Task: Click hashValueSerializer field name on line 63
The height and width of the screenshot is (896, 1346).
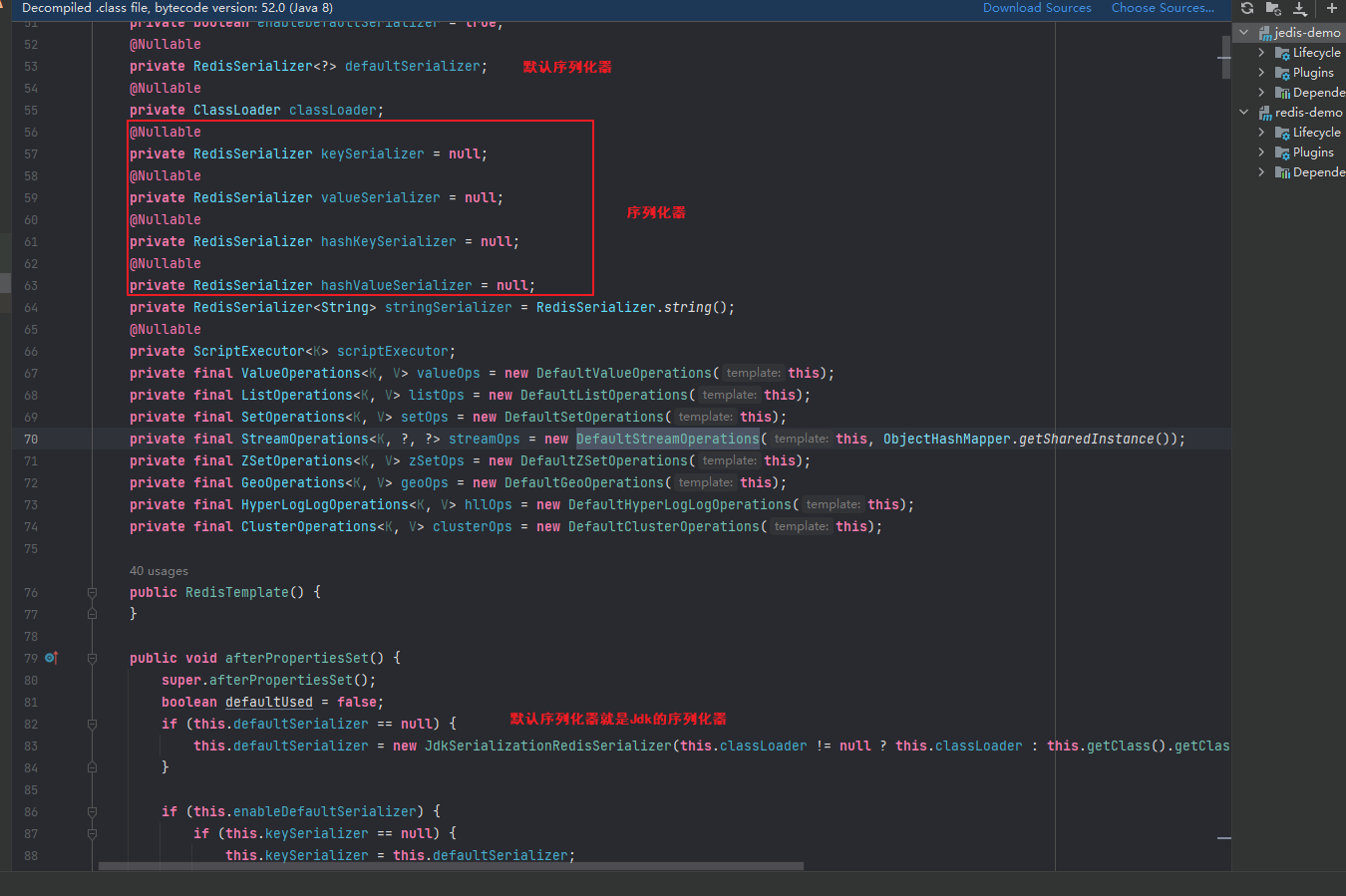Action: [x=397, y=285]
